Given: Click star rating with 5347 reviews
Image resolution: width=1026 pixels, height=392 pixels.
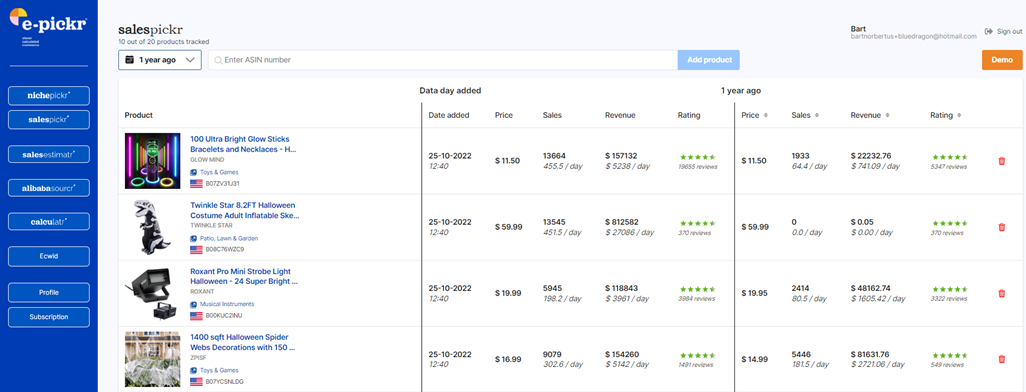Looking at the screenshot, I should click(949, 157).
